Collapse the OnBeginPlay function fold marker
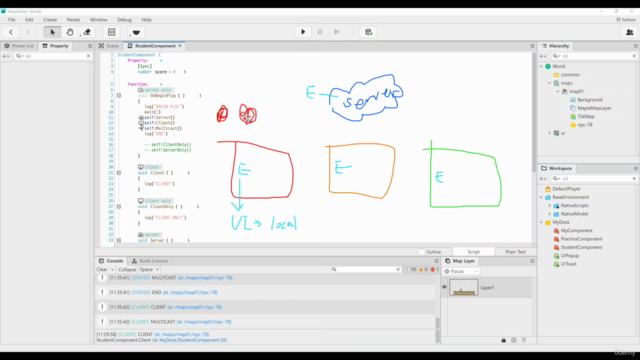This screenshot has width=640, height=360. (119, 96)
